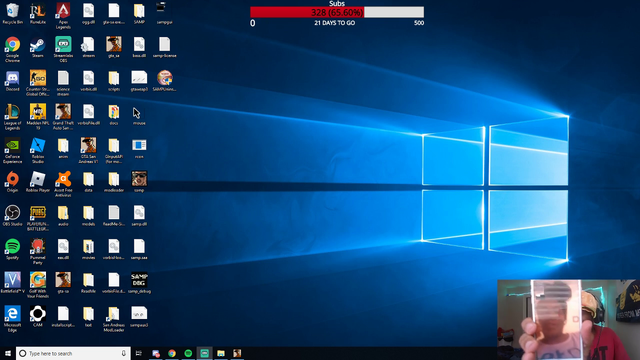
Task: Open Streamlabs OBS from the taskbar
Action: [x=204, y=353]
